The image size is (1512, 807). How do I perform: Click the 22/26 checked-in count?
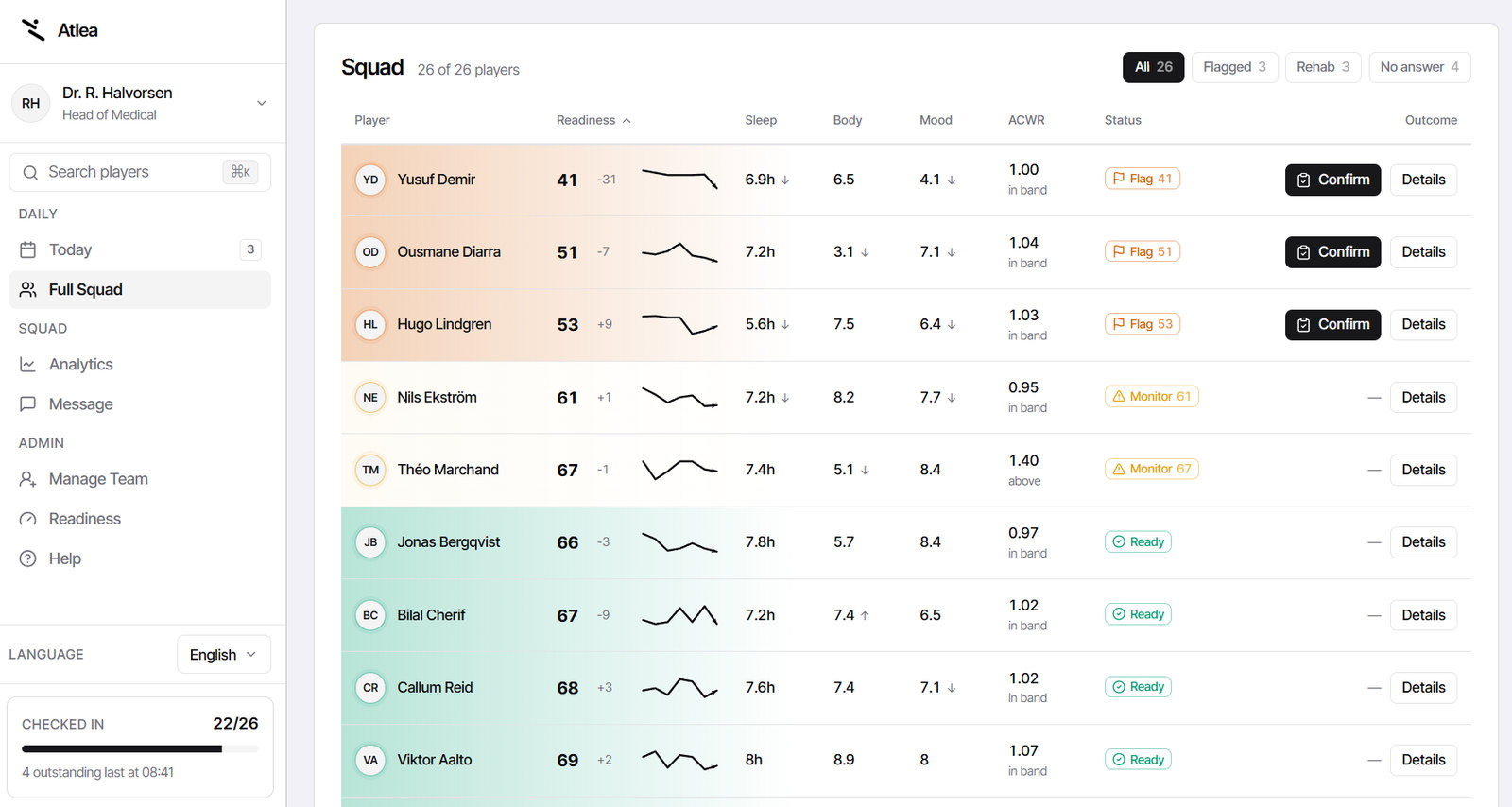click(235, 723)
